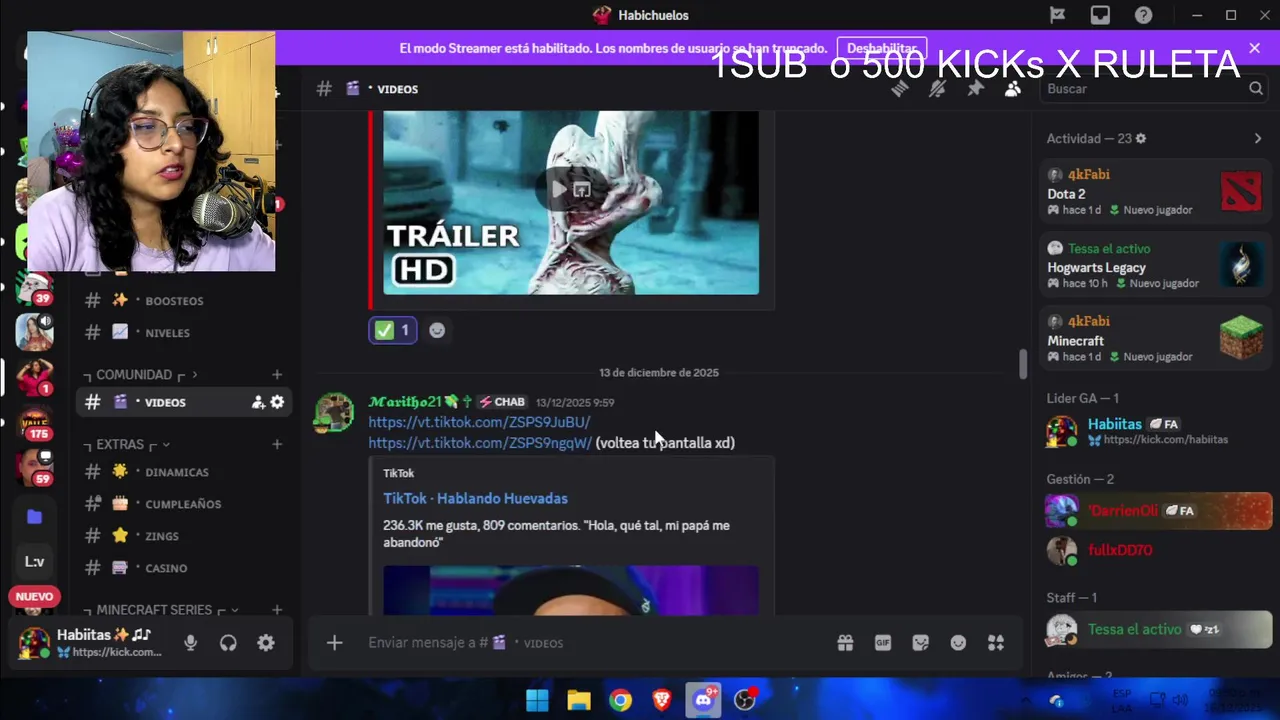Open the inbox icon in title bar
The image size is (1280, 720).
[1100, 15]
